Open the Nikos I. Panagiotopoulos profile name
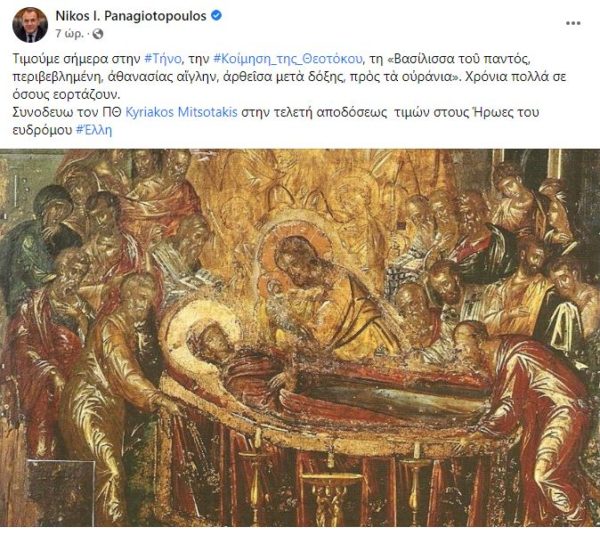 click(x=131, y=16)
